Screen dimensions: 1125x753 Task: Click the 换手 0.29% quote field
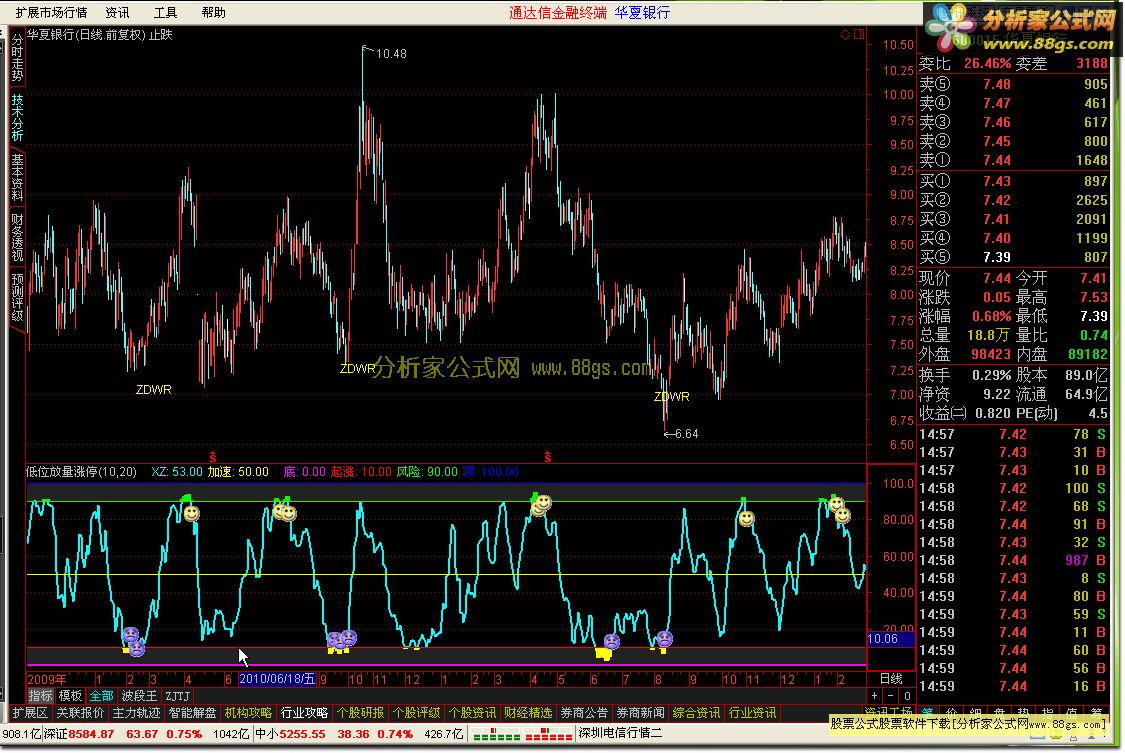tap(965, 375)
